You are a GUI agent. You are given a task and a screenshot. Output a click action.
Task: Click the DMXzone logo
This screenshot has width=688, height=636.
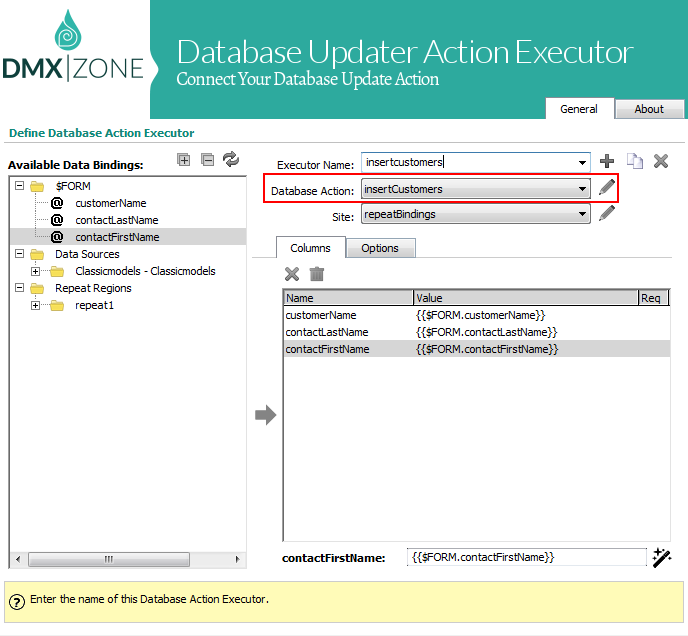click(73, 46)
